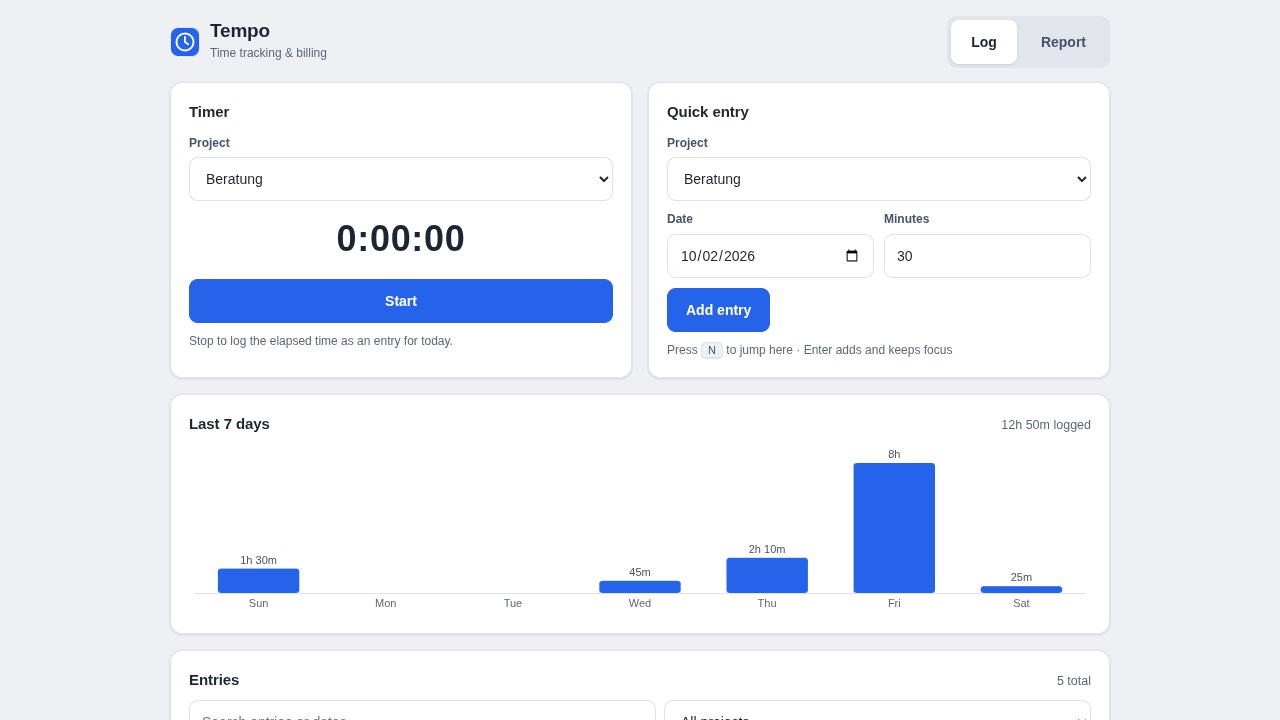
Task: Click the Date field showing 10/02/2026
Action: coord(770,256)
